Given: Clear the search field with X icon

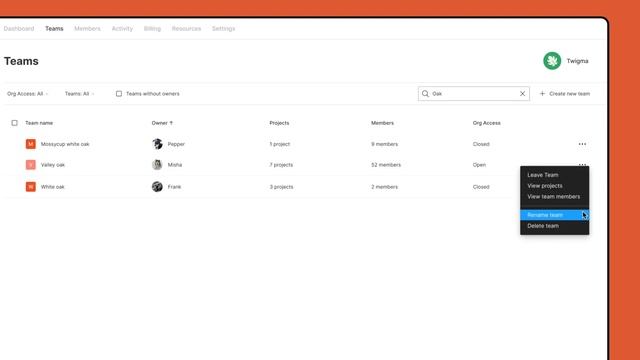Looking at the screenshot, I should [522, 93].
